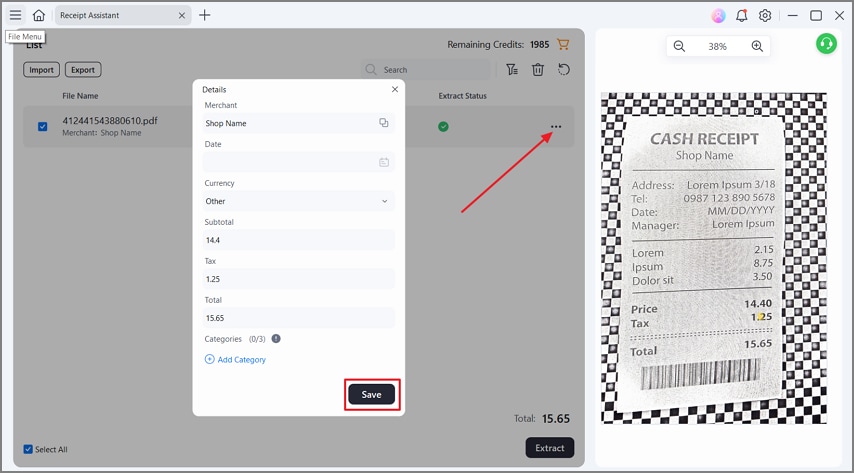Screen dimensions: 854x473
Task: Click the Extract button
Action: coord(550,448)
